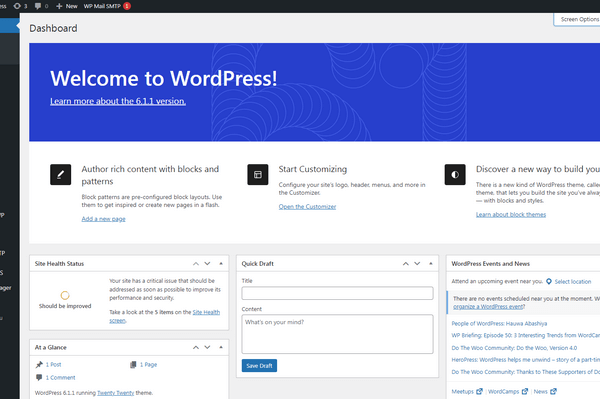This screenshot has width=600, height=399.
Task: Open the Screen Options tab
Action: (578, 19)
